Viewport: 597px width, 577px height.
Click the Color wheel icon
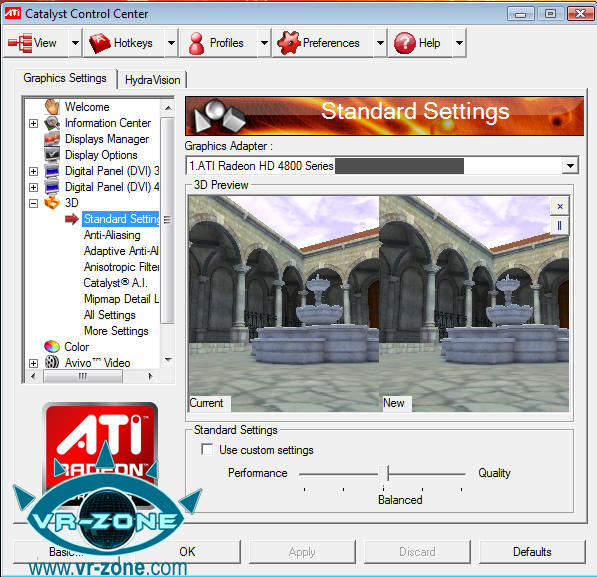[x=52, y=347]
